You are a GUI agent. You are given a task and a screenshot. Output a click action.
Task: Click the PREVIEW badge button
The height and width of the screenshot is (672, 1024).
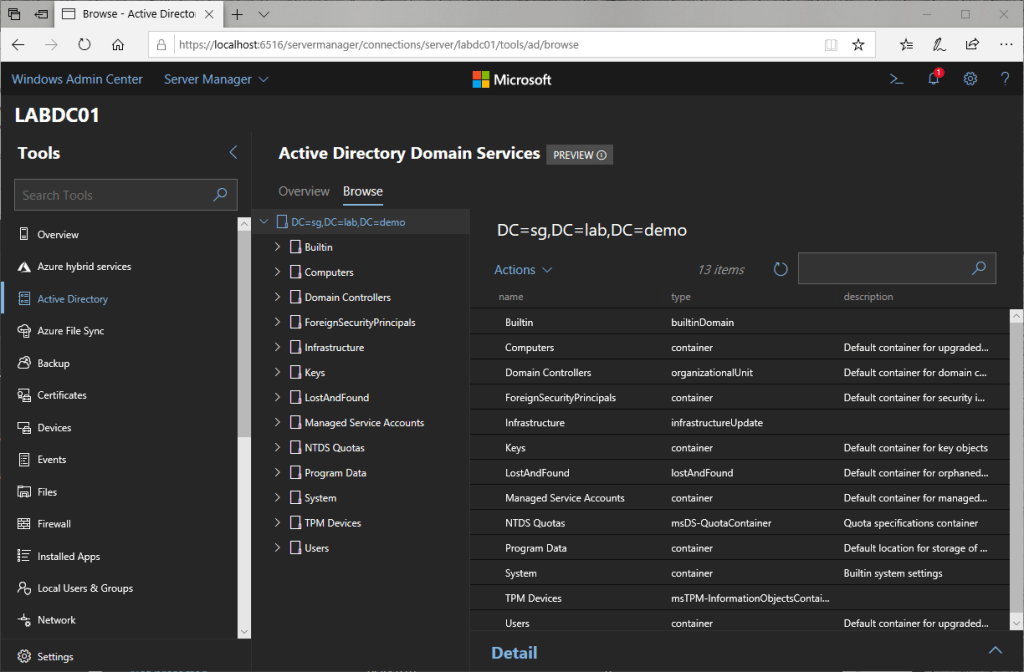(x=579, y=155)
